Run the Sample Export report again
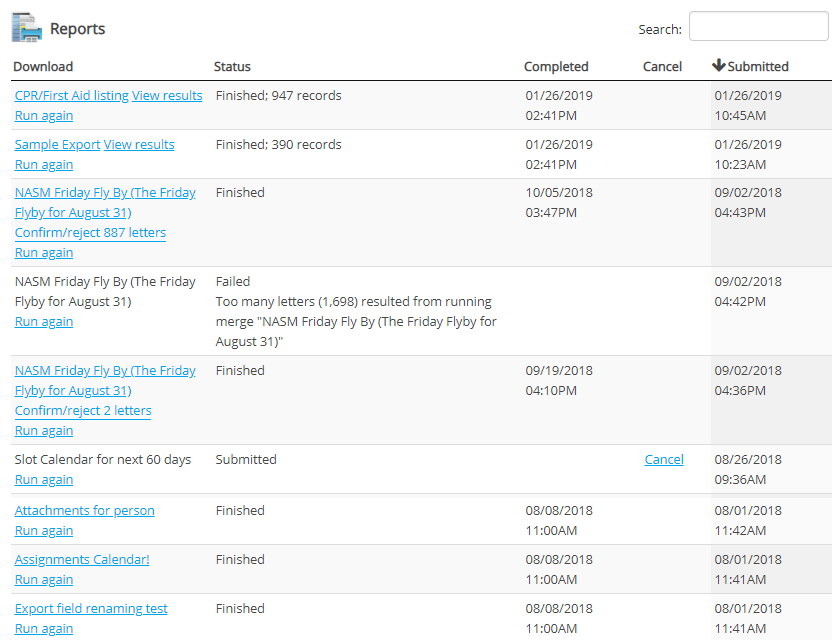The image size is (832, 640). point(44,165)
